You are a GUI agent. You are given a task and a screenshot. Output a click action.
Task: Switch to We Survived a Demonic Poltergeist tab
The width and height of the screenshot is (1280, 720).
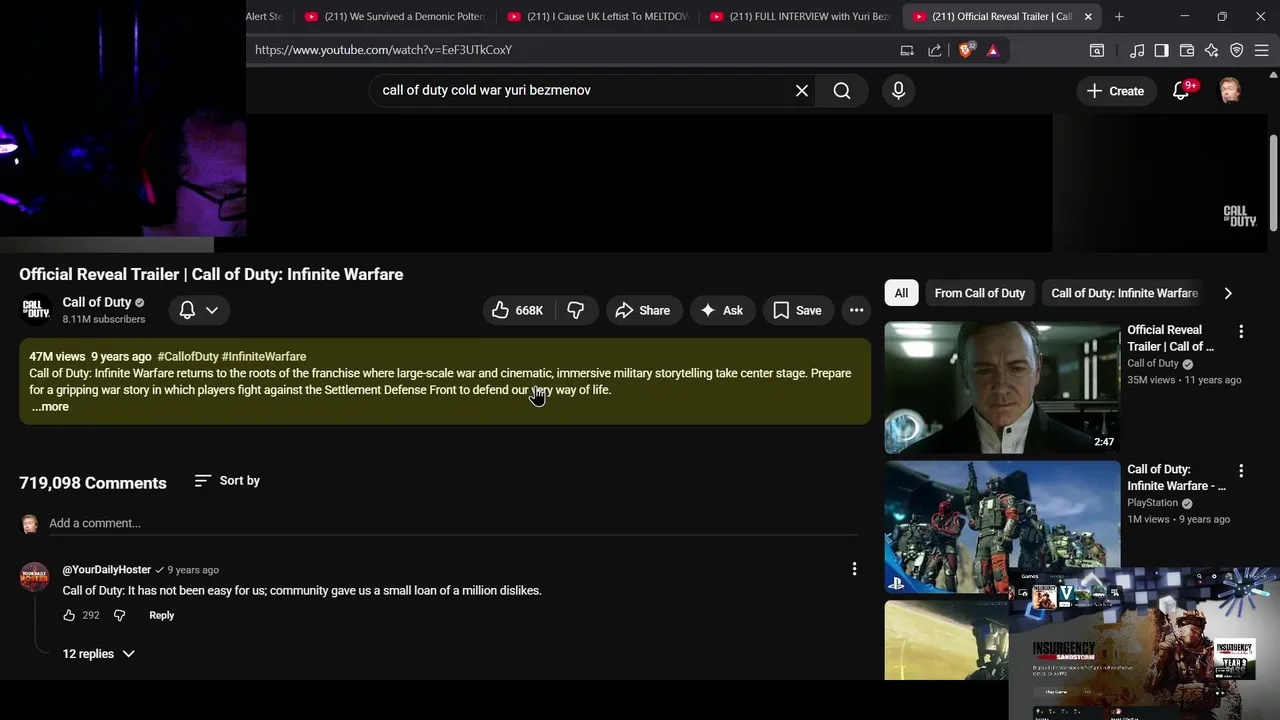395,16
